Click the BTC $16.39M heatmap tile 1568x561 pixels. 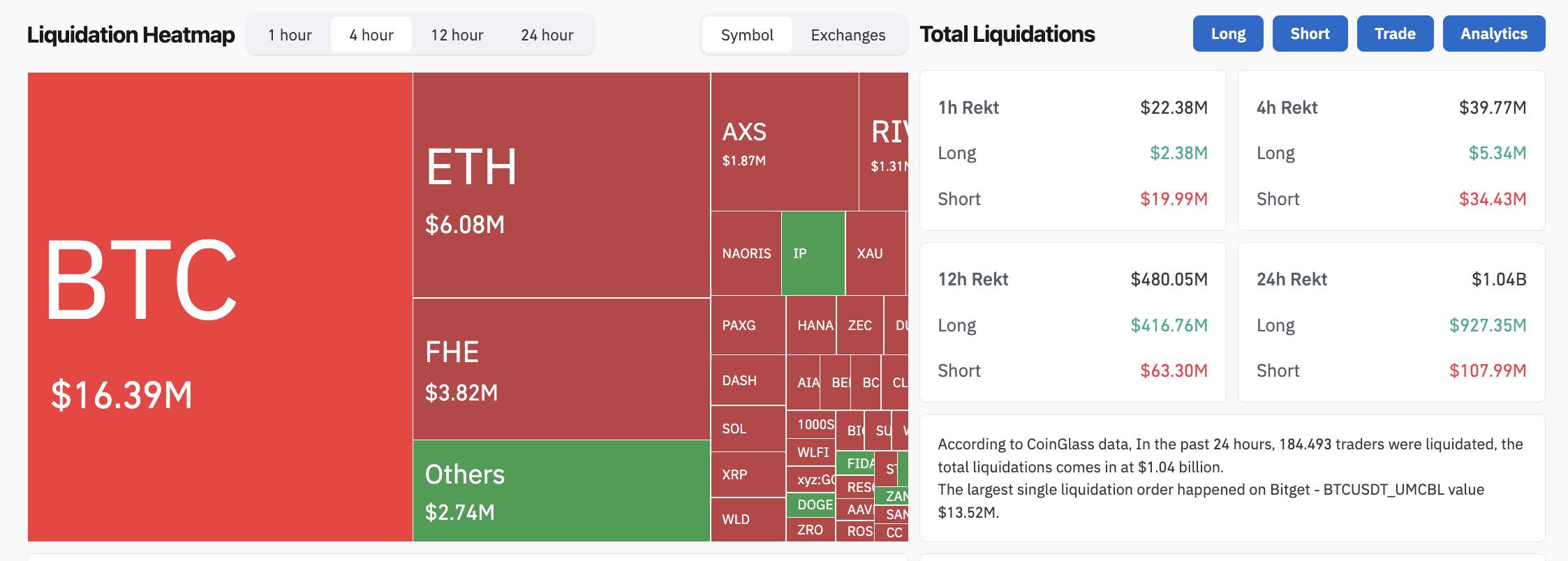pyautogui.click(x=220, y=307)
